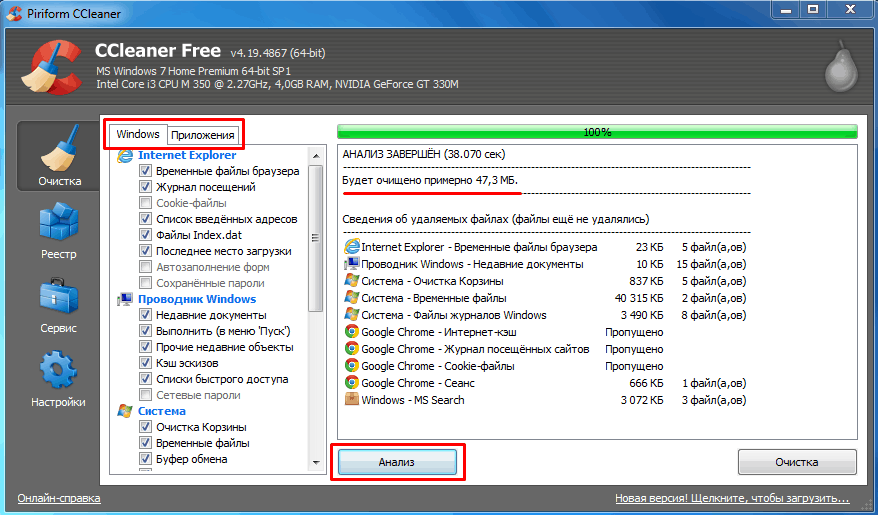Viewport: 878px width, 515px height.
Task: Toggle Последнее место загрузки checkbox
Action: 146,251
